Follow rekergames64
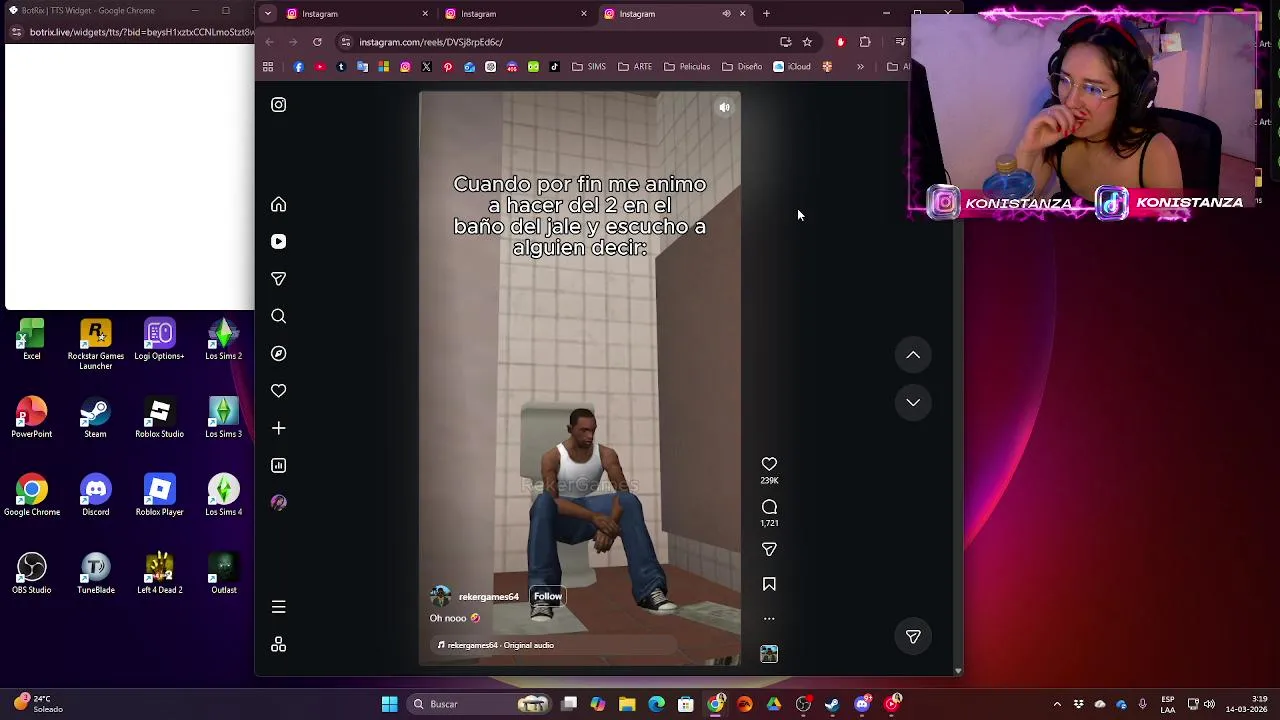Viewport: 1280px width, 720px height. [548, 596]
